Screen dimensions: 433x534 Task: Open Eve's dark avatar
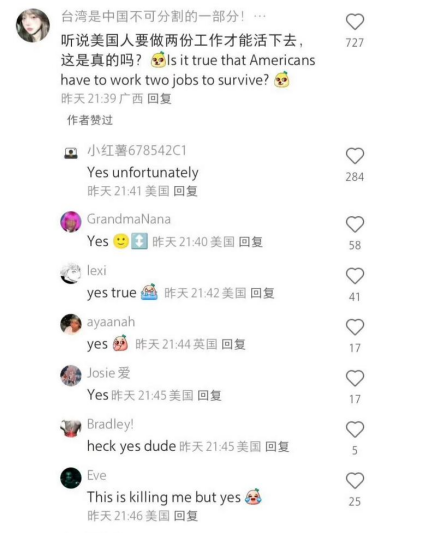71,478
